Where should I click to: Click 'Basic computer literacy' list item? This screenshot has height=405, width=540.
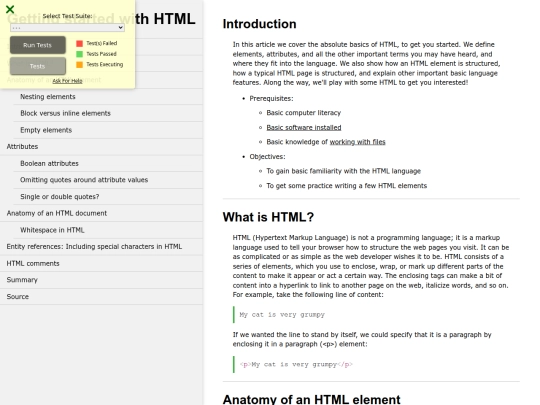304,113
